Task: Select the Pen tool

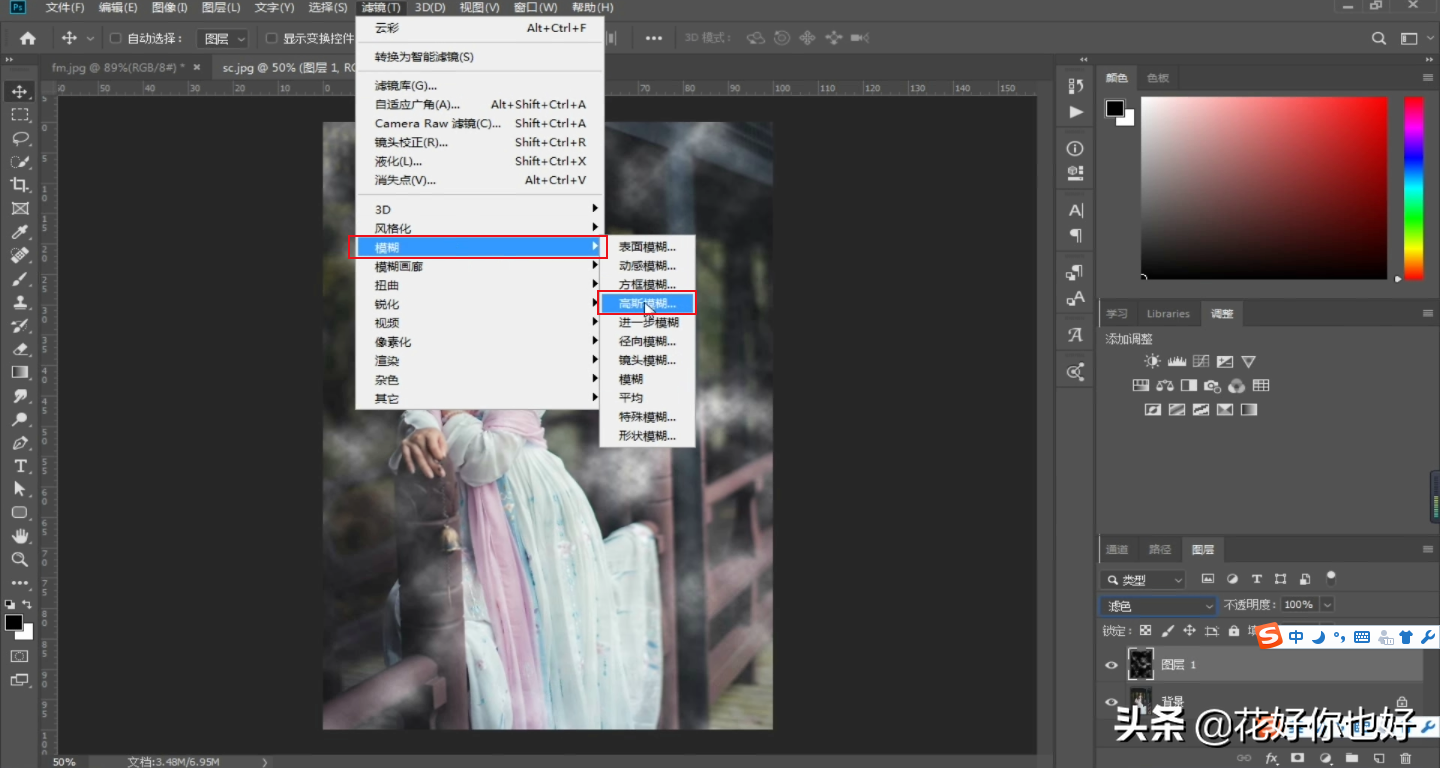Action: click(x=19, y=442)
